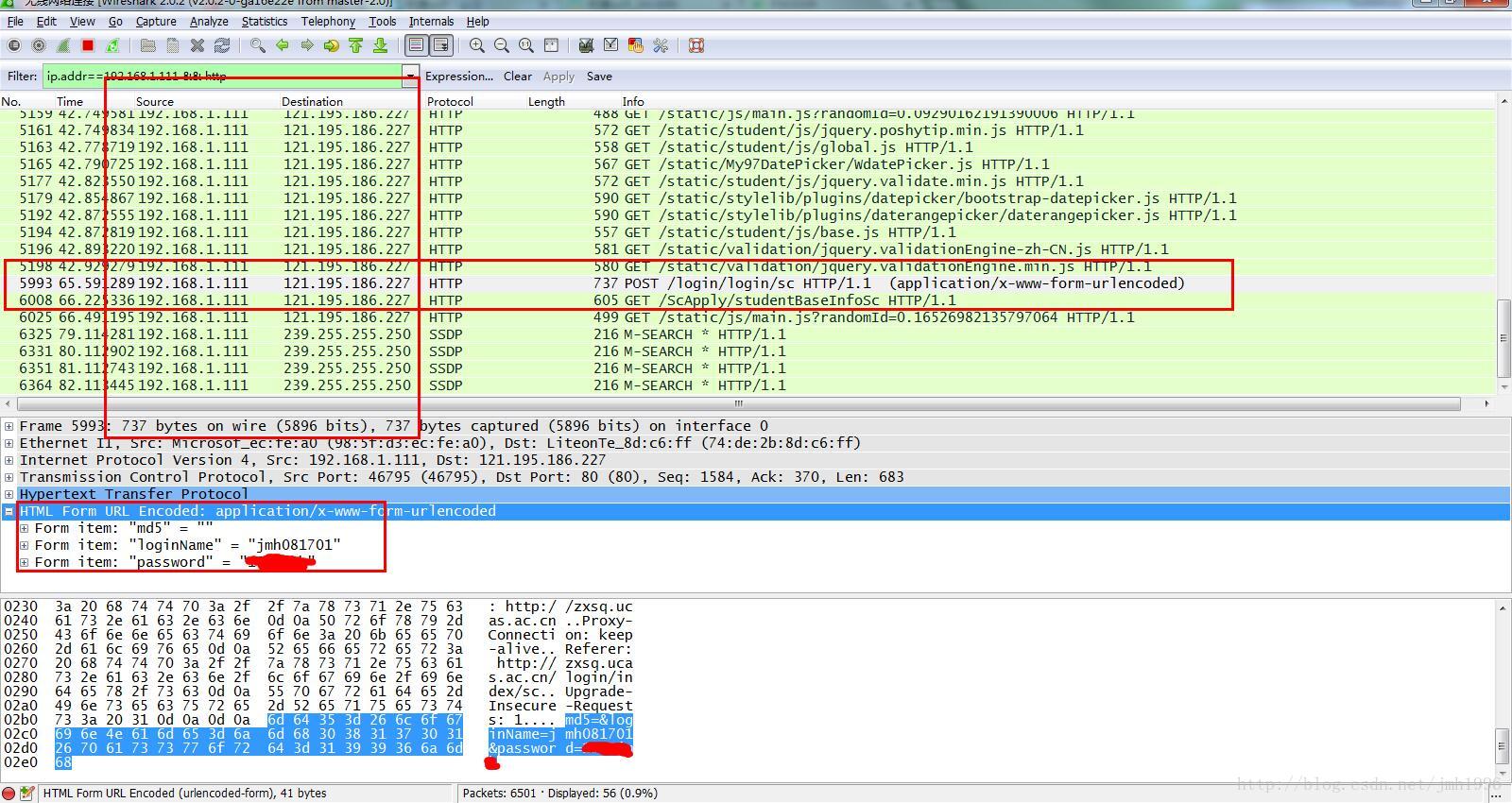Open a capture file (folder icon)
Viewport: 1512px width, 803px height.
click(x=148, y=45)
